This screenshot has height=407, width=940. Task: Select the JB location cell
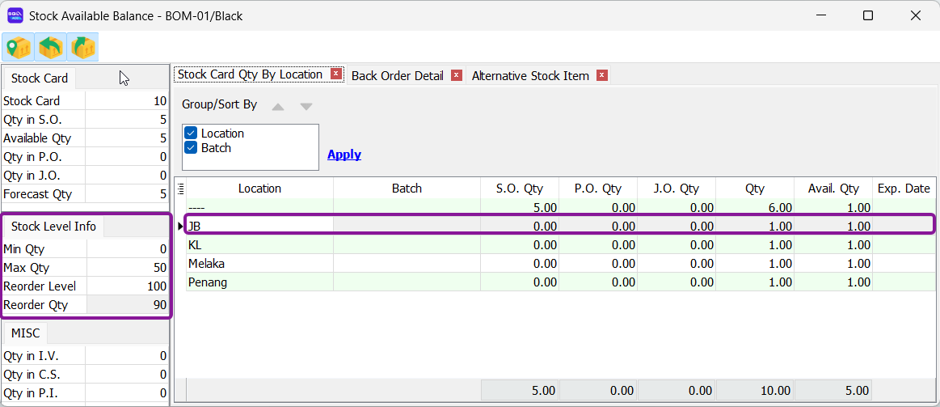tap(260, 227)
